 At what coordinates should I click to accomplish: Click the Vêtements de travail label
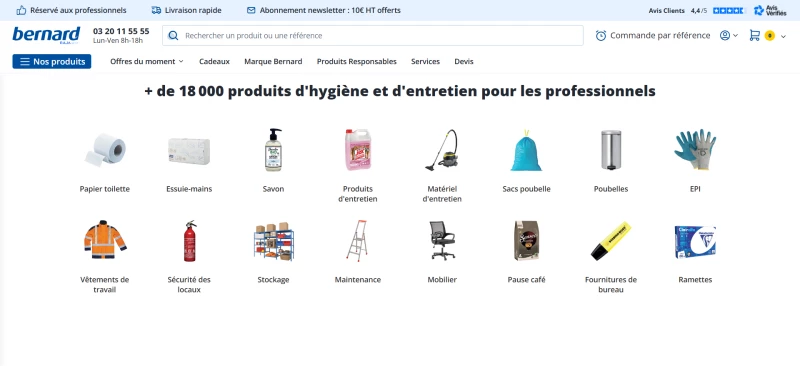coord(105,285)
